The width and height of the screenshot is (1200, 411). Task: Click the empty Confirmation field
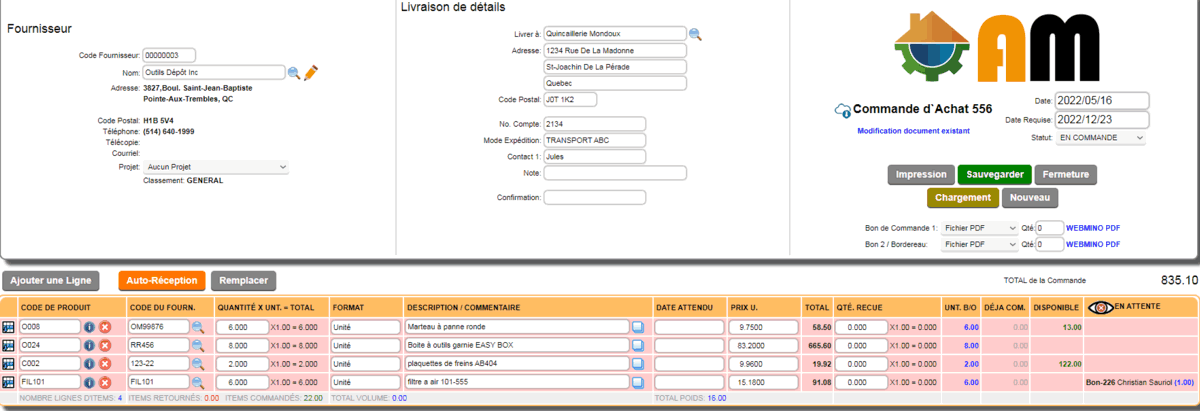(x=594, y=197)
